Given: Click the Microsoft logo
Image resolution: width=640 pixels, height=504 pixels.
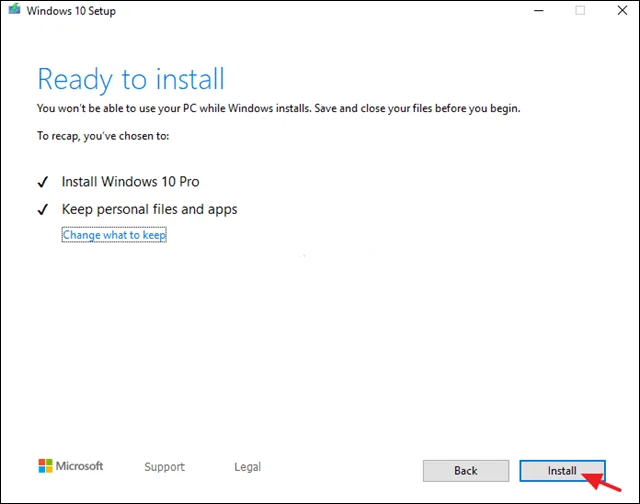Looking at the screenshot, I should click(71, 466).
